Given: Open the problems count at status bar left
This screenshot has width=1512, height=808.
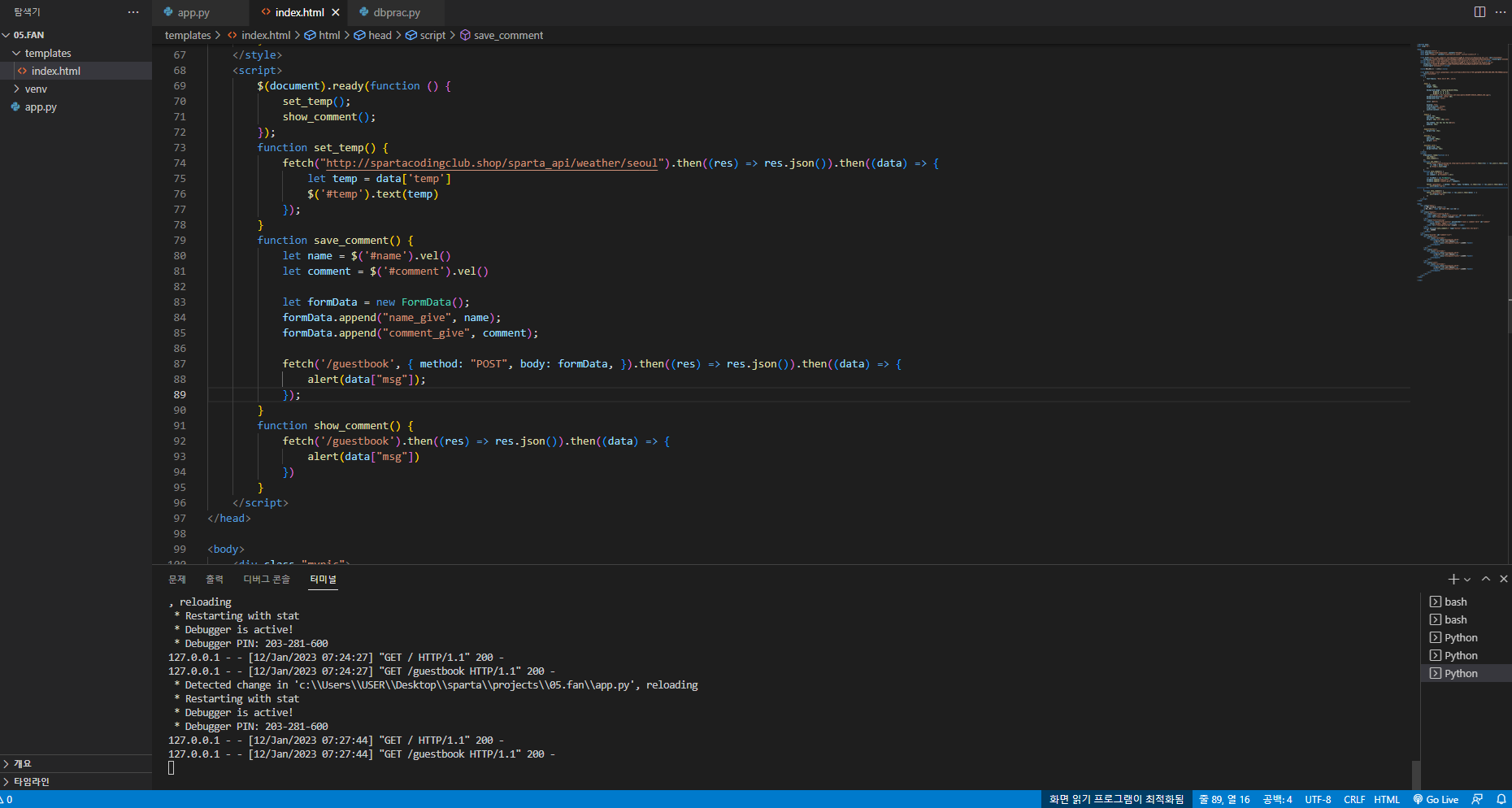Looking at the screenshot, I should click(x=7, y=800).
